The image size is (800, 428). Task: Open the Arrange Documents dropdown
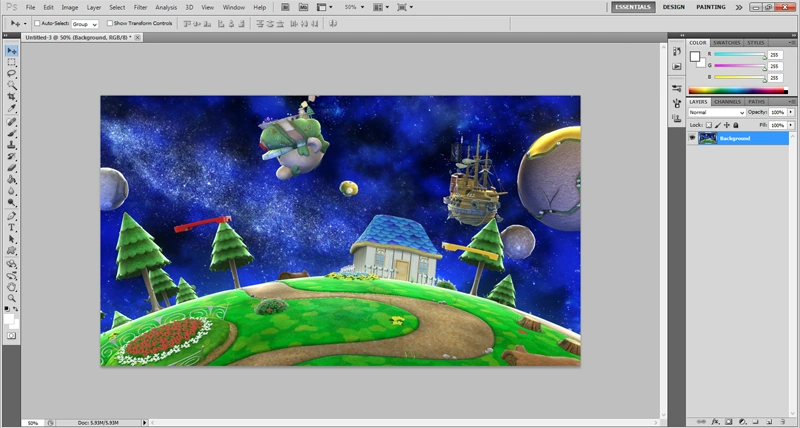[x=381, y=7]
